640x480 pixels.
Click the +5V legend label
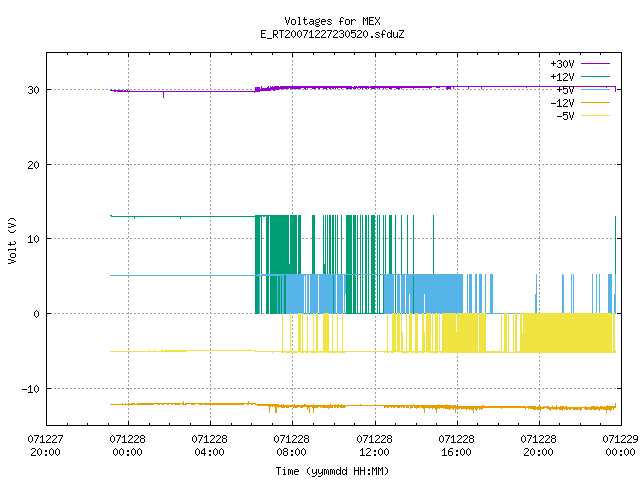click(565, 90)
